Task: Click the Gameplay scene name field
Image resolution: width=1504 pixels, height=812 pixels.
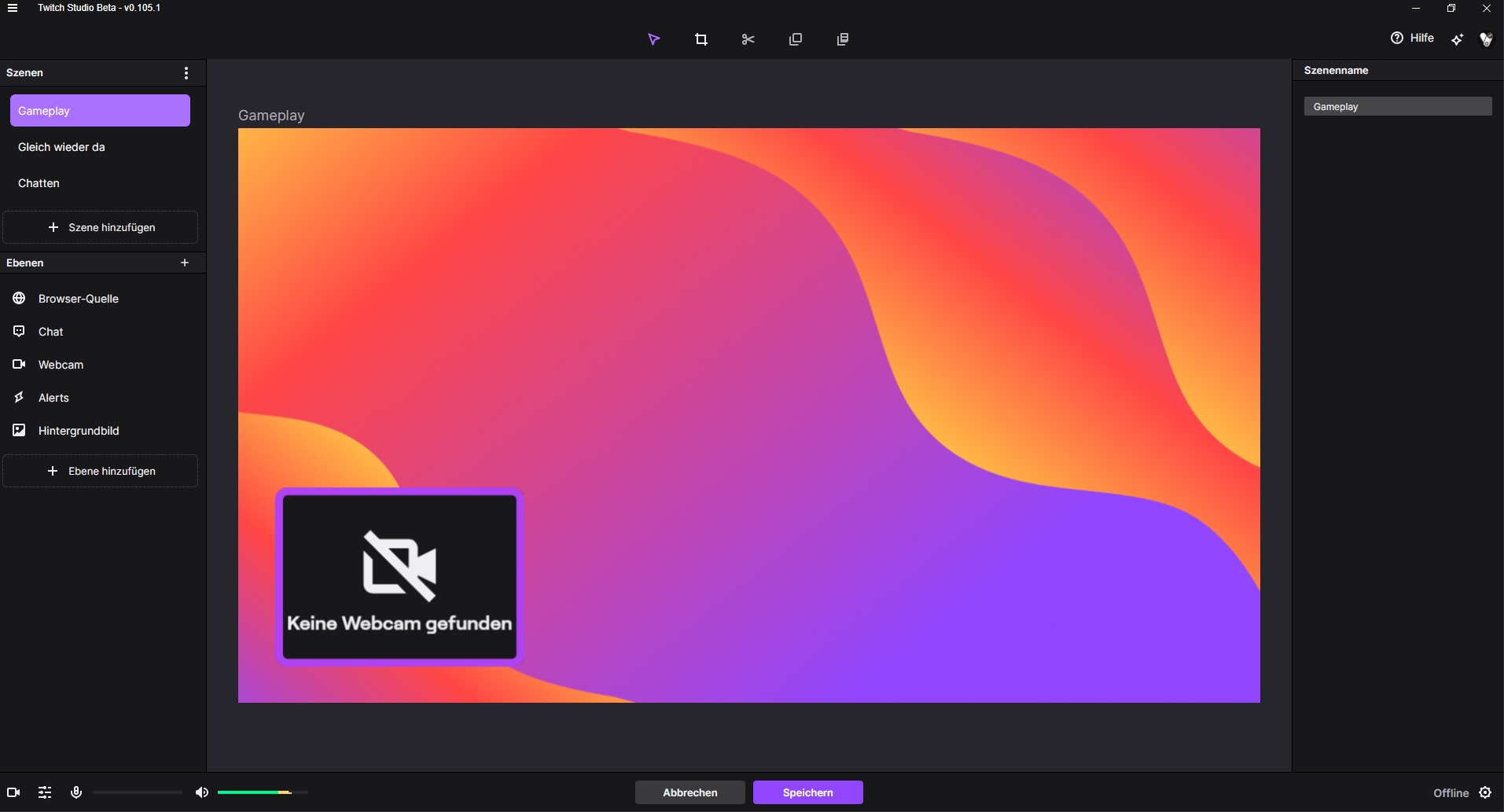Action: pyautogui.click(x=1398, y=106)
